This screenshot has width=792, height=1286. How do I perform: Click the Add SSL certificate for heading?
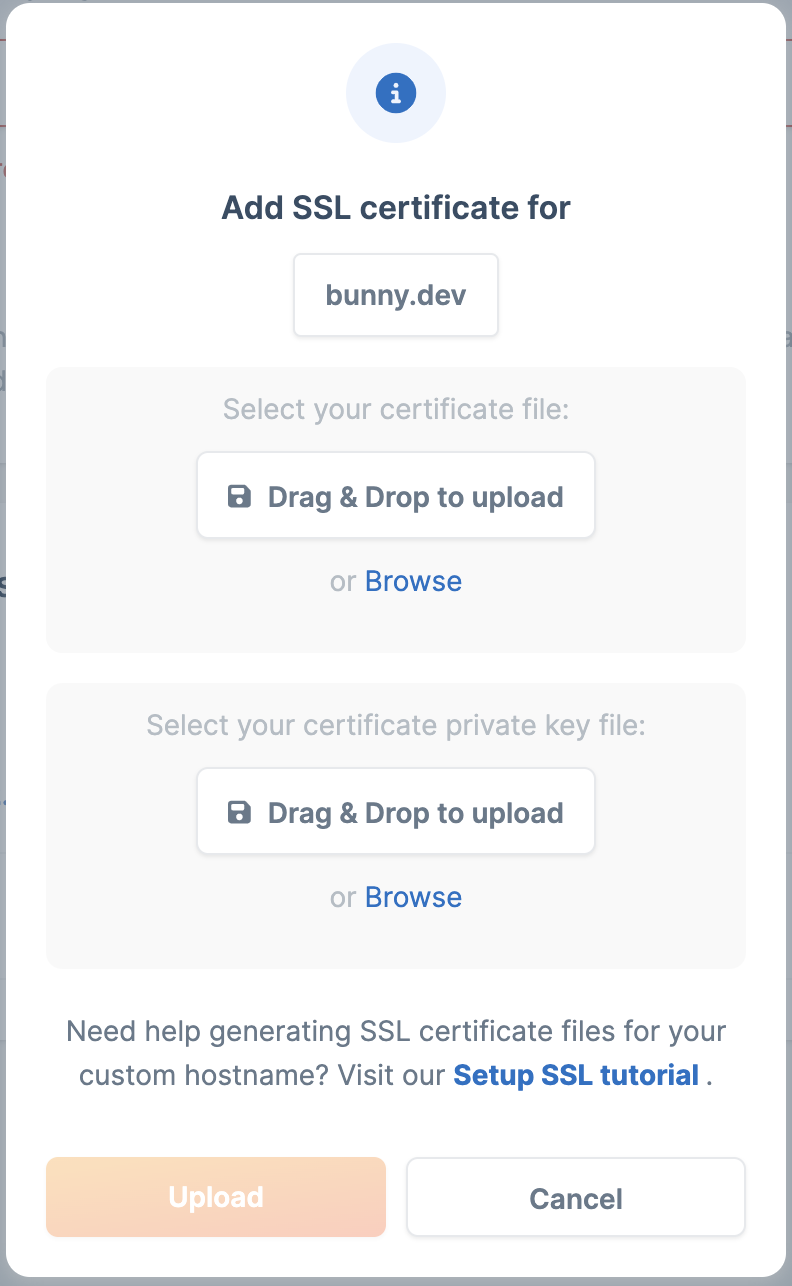coord(396,208)
